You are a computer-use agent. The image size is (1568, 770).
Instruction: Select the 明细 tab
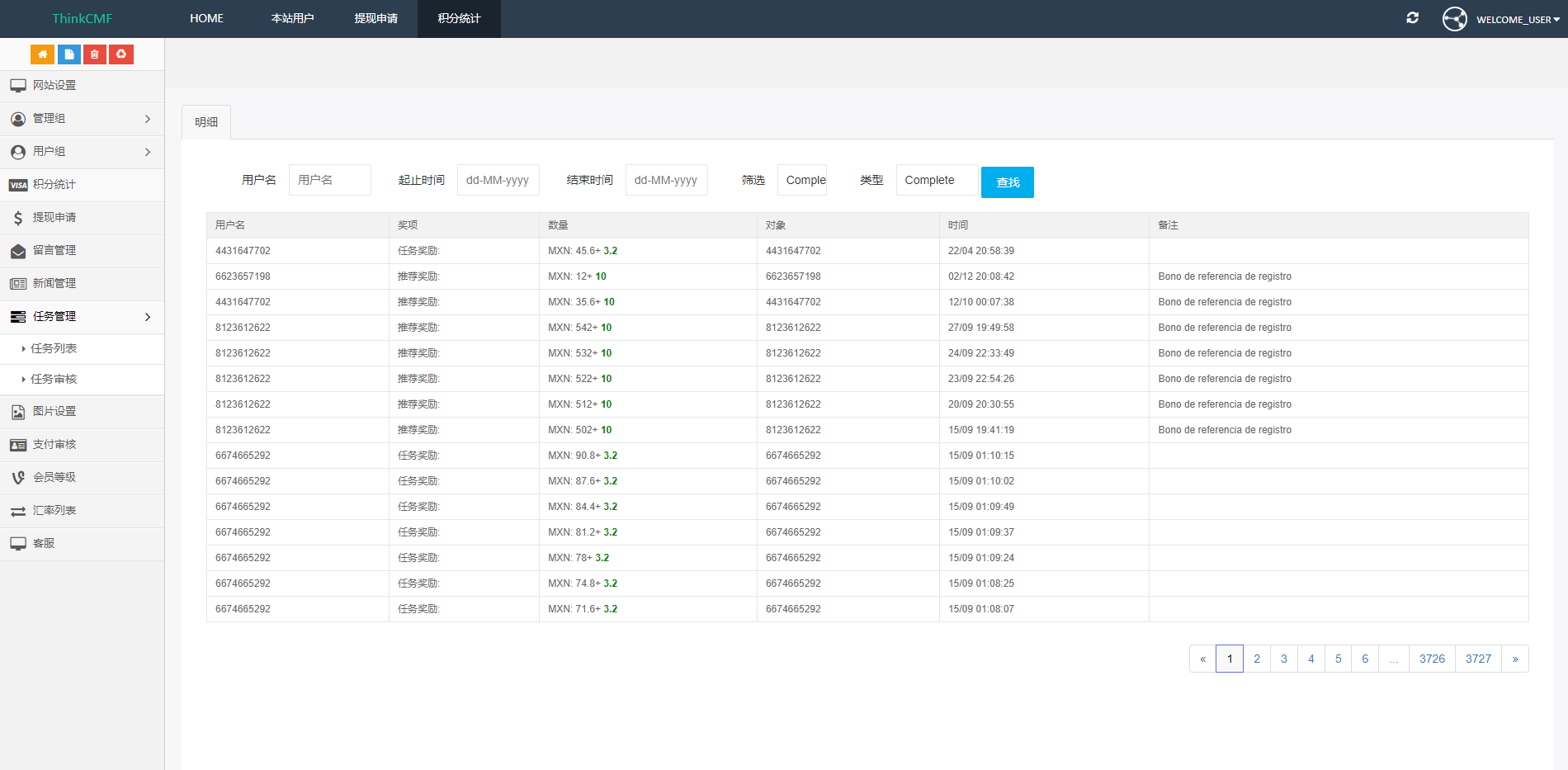pos(206,122)
